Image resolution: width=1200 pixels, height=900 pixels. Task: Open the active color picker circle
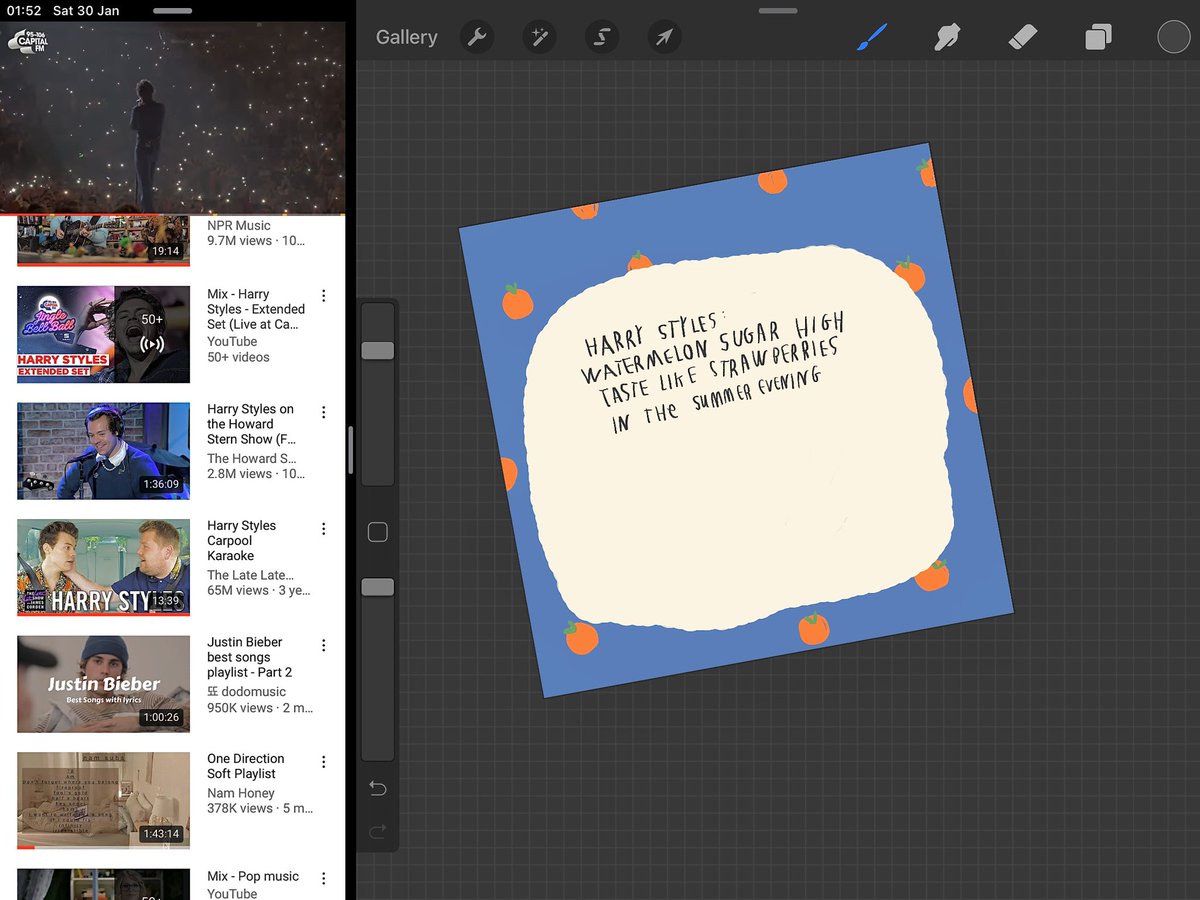click(1174, 38)
